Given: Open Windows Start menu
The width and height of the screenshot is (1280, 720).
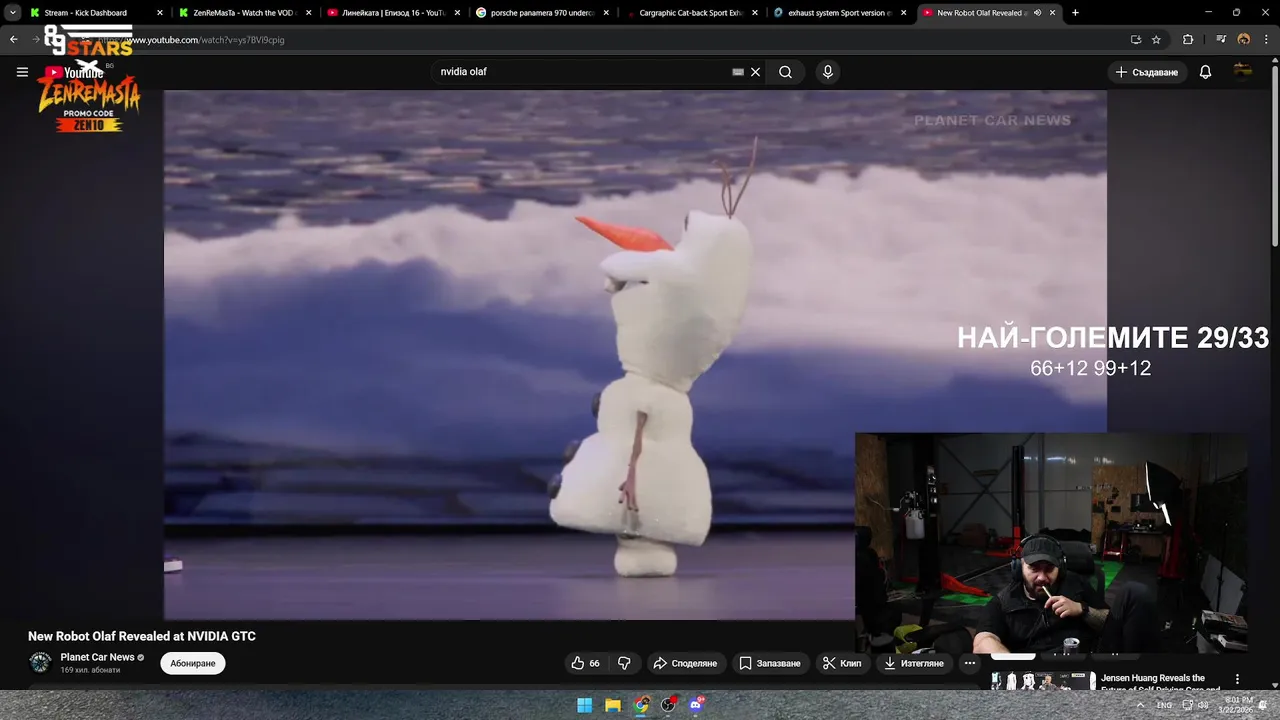Looking at the screenshot, I should tap(585, 705).
